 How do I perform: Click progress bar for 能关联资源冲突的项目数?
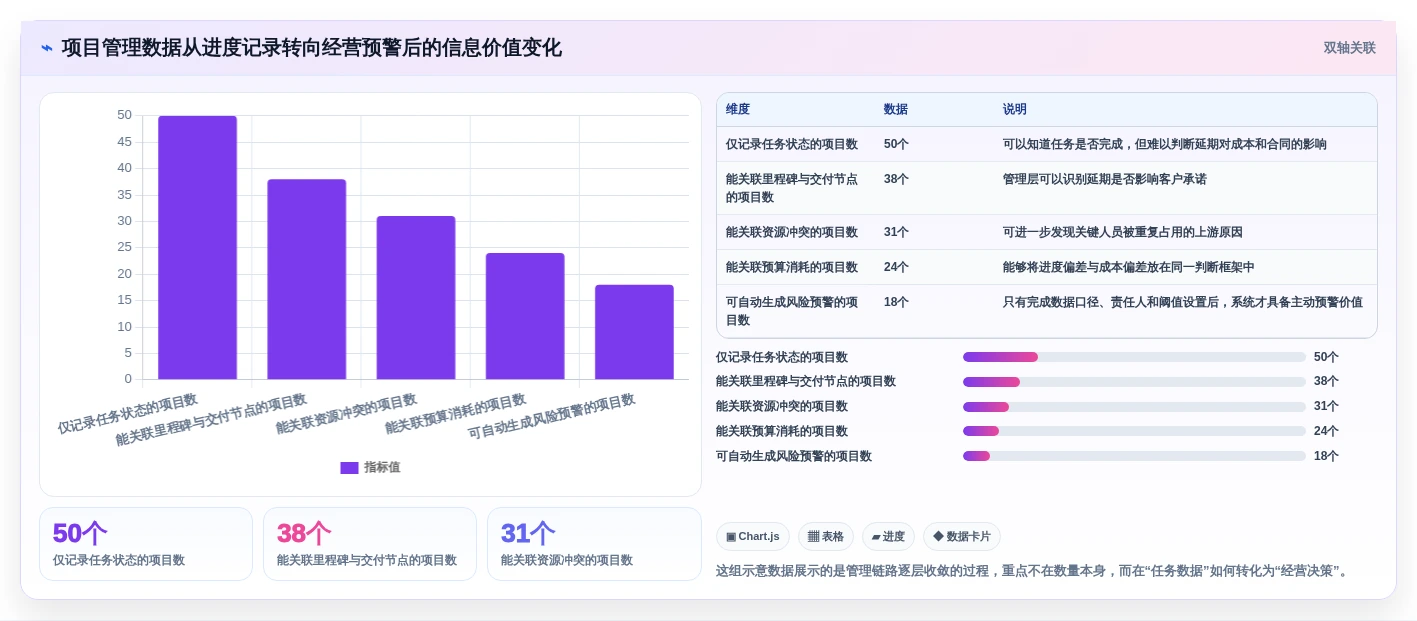coord(1134,407)
